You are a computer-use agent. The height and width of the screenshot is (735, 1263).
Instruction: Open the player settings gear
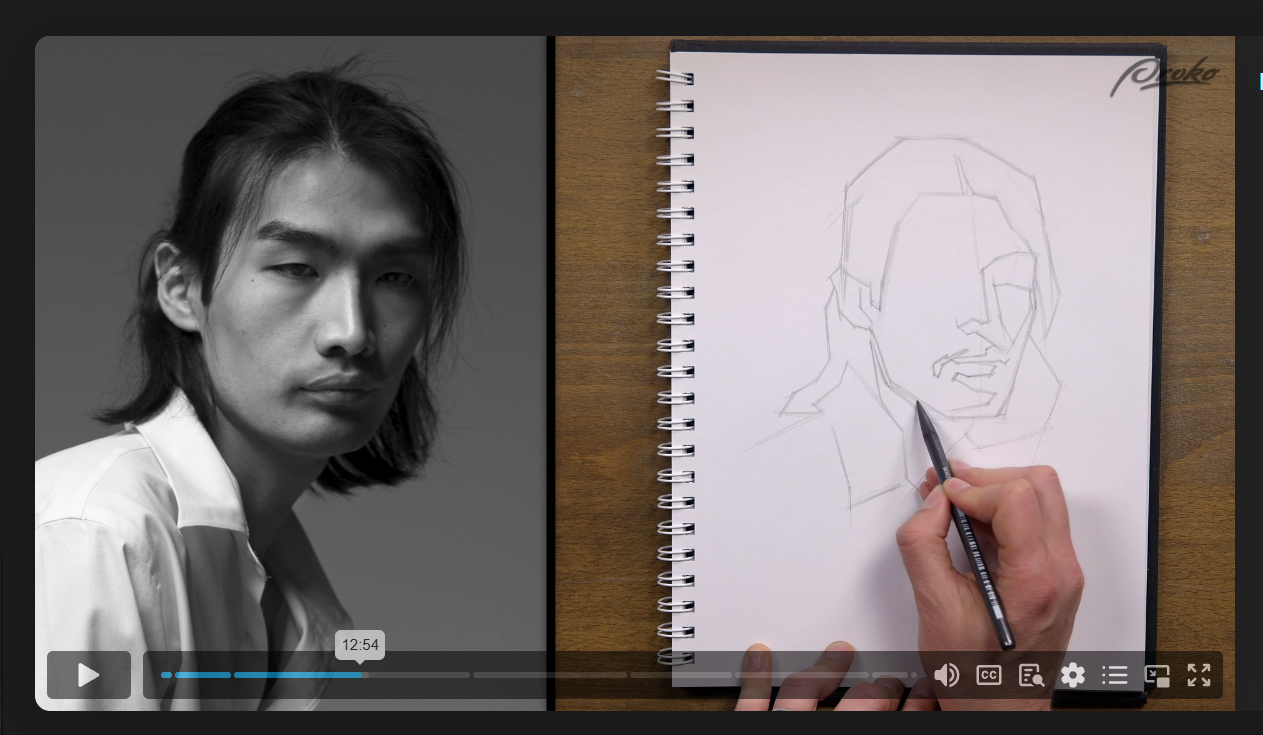[x=1073, y=675]
